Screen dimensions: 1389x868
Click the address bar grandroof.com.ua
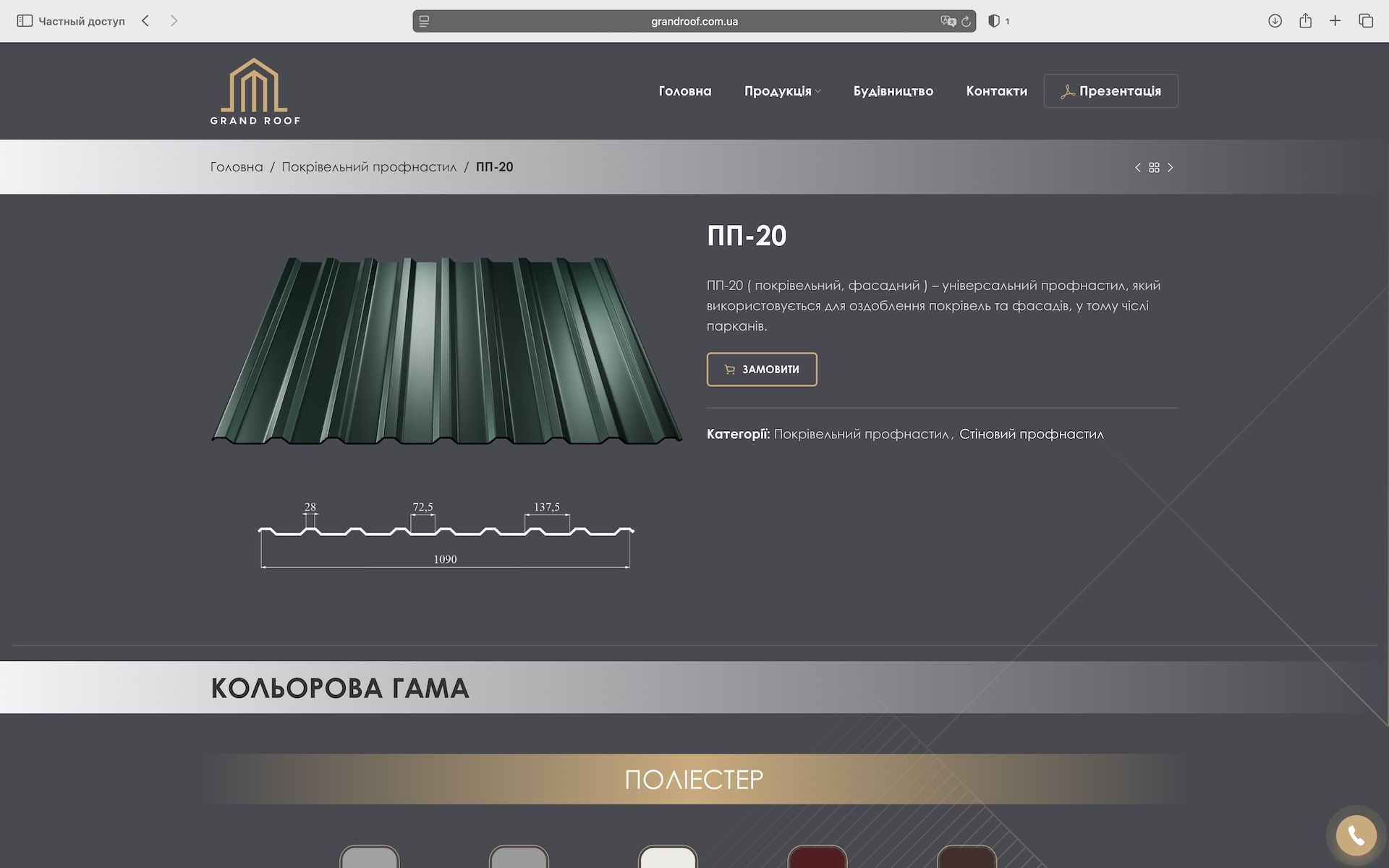(x=694, y=21)
